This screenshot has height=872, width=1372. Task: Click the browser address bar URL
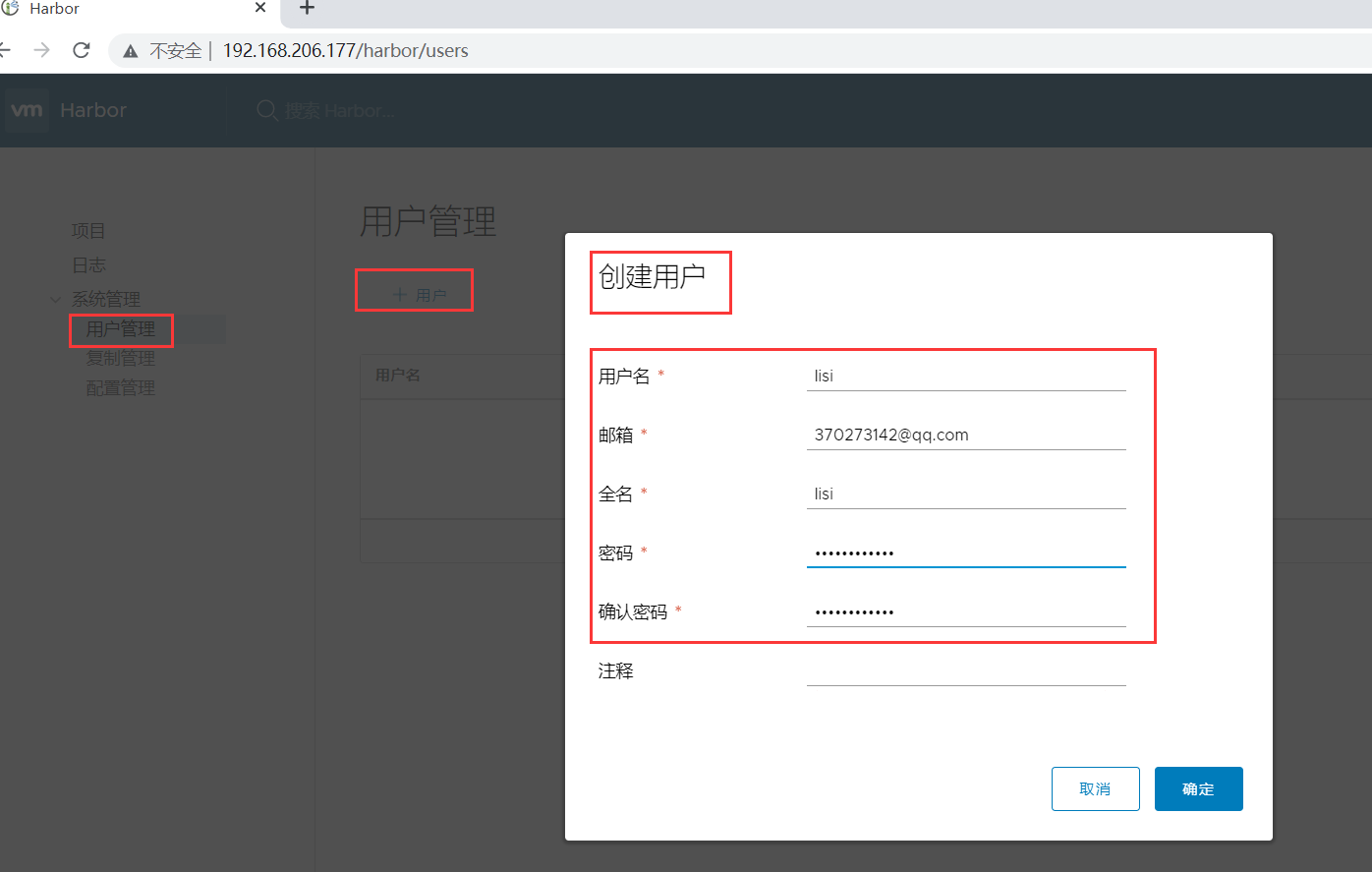345,50
